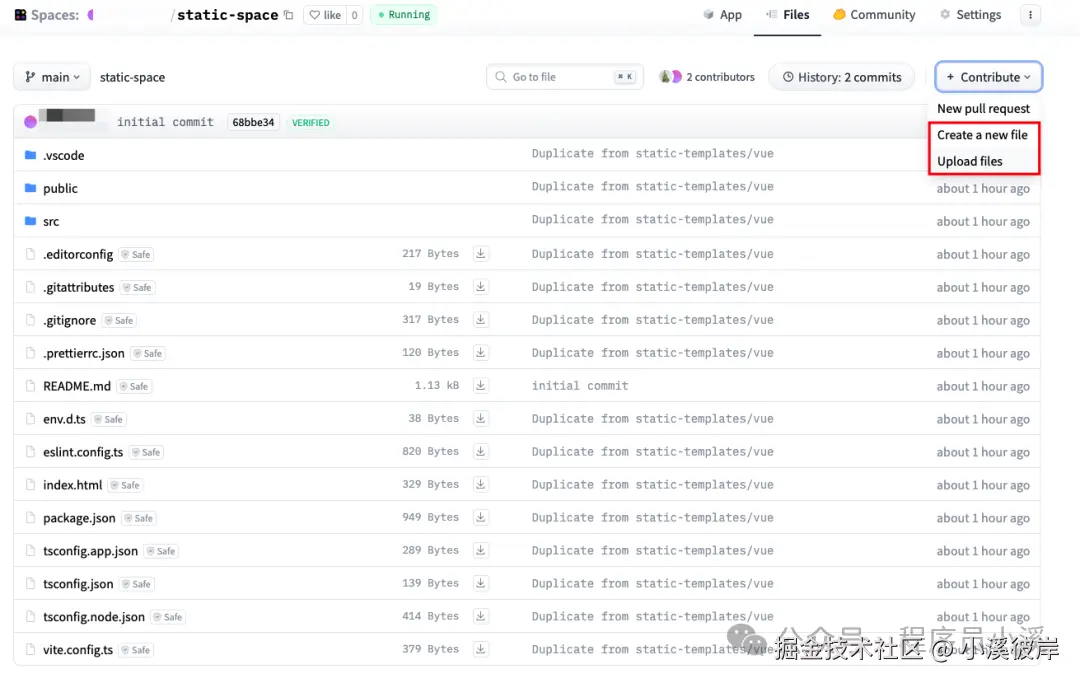This screenshot has height=683, width=1080.
Task: Open the .gitignore file
Action: tap(70, 320)
